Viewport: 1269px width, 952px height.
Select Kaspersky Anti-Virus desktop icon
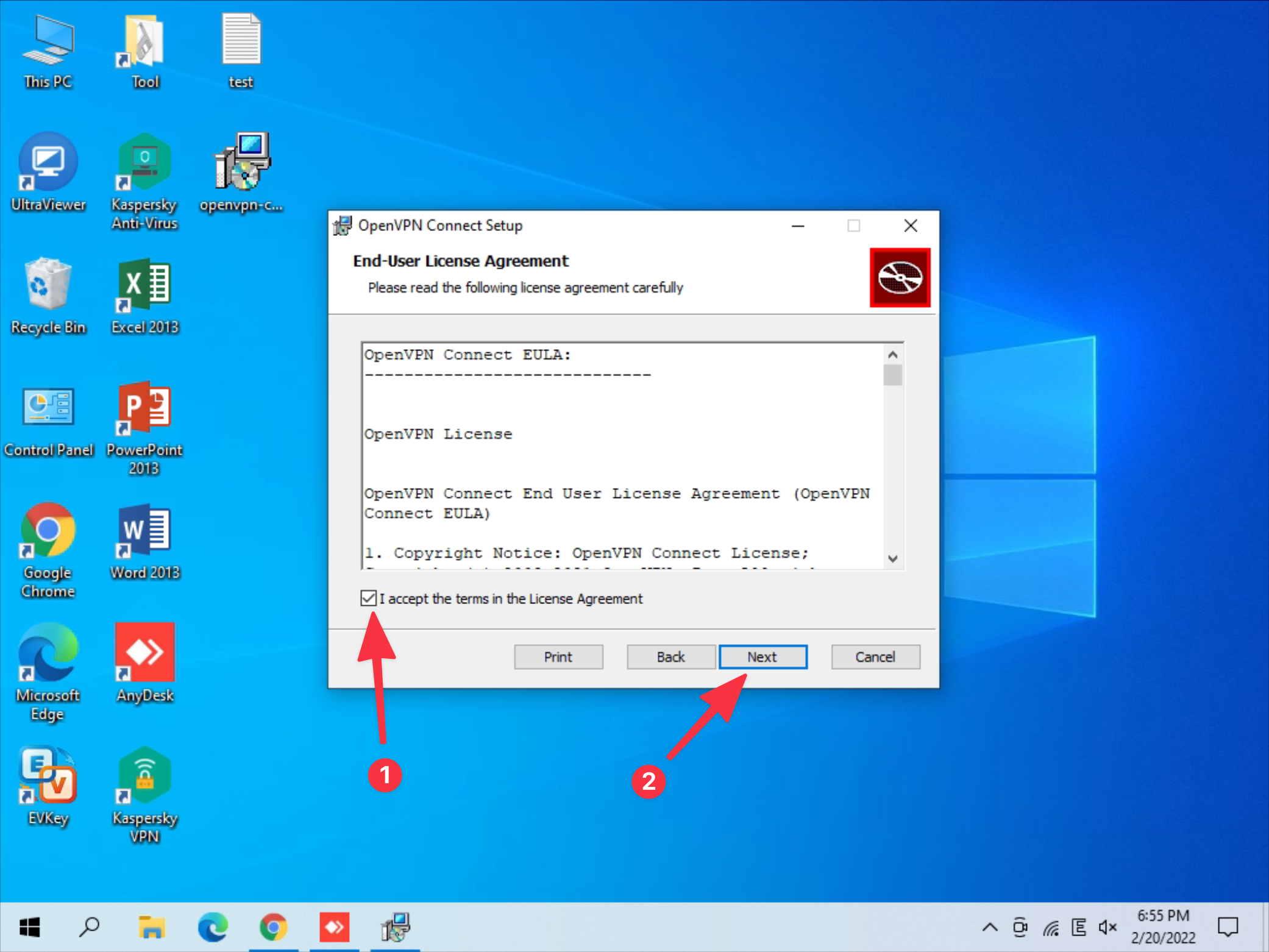point(144,162)
